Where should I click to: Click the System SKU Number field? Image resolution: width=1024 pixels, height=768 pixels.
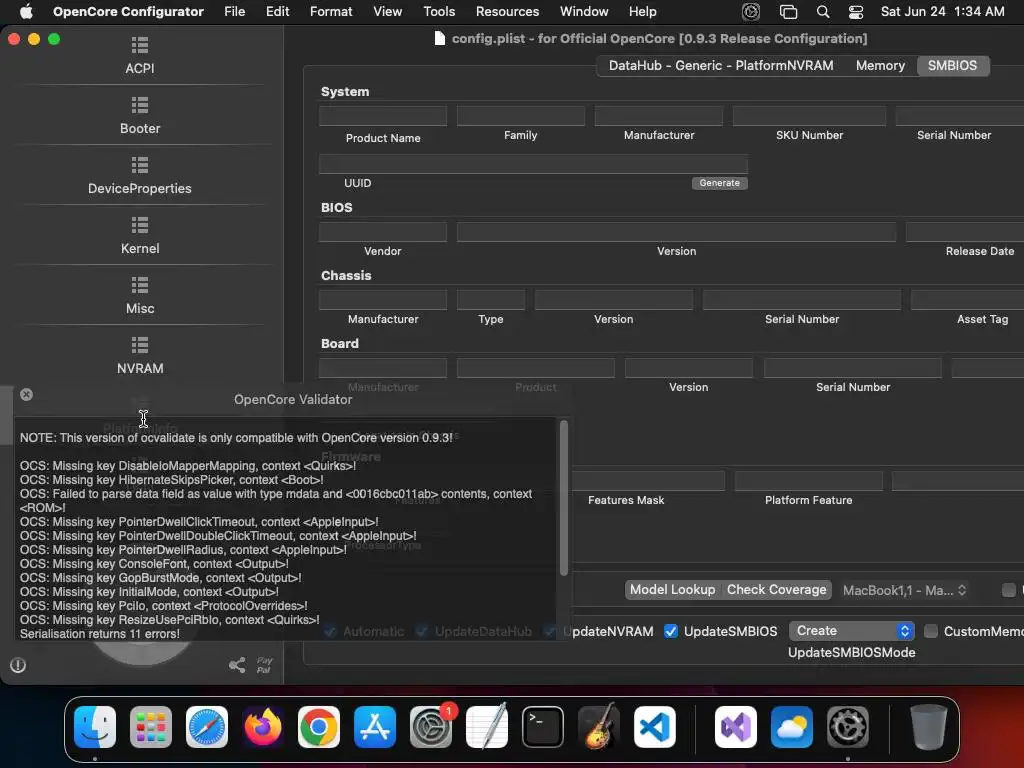click(x=809, y=116)
